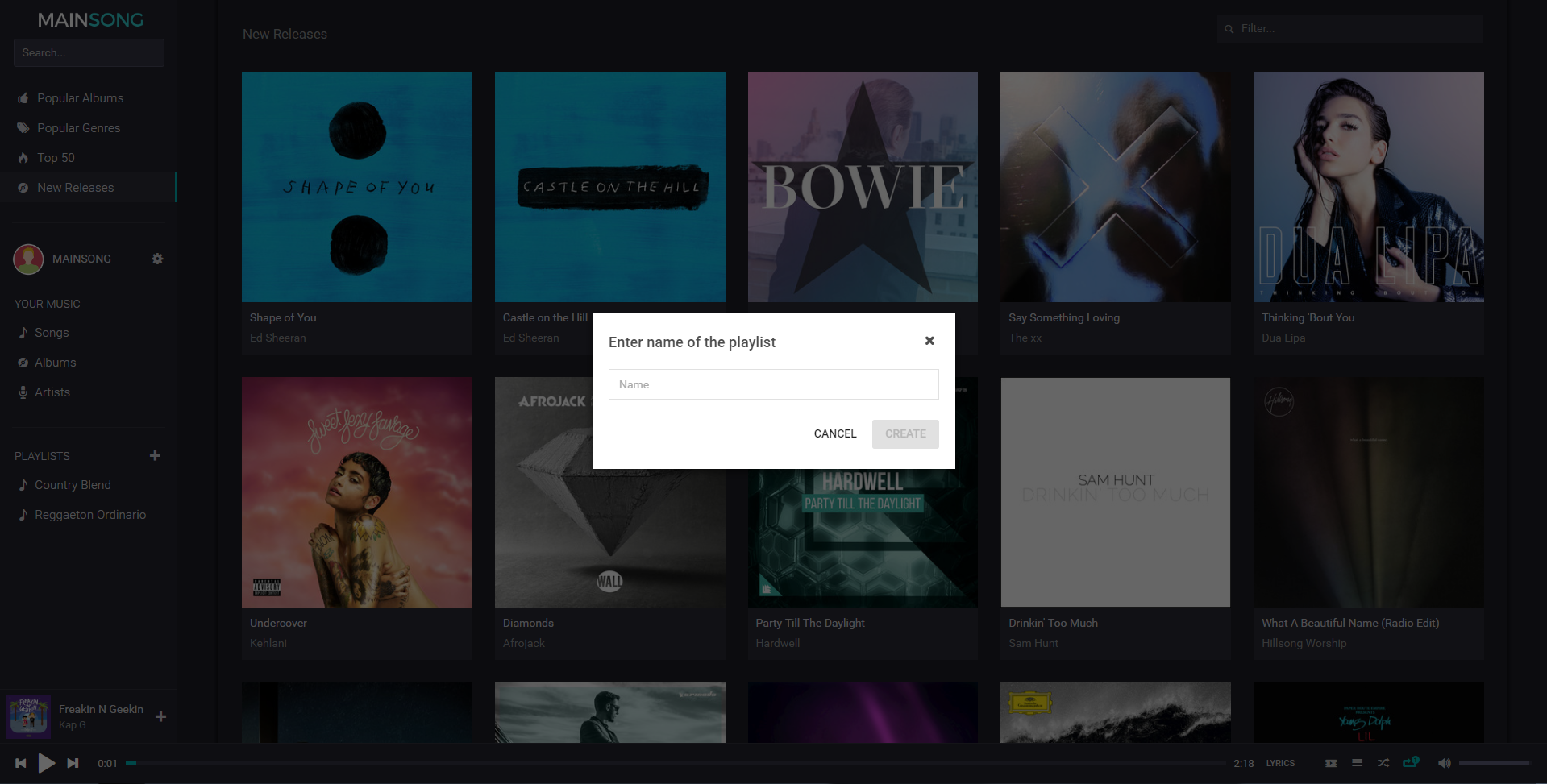Click the Ed Sheeran artist under Shape of You
Viewport: 1547px width, 784px height.
[x=278, y=338]
